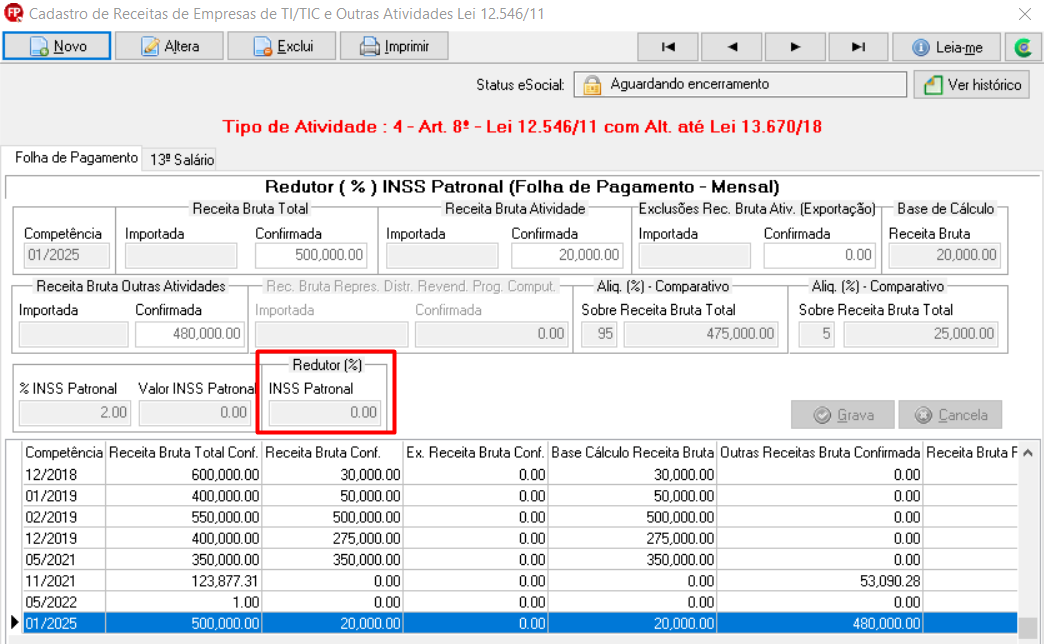The width and height of the screenshot is (1044, 644).
Task: Open the Leia-me info button
Action: 947,47
